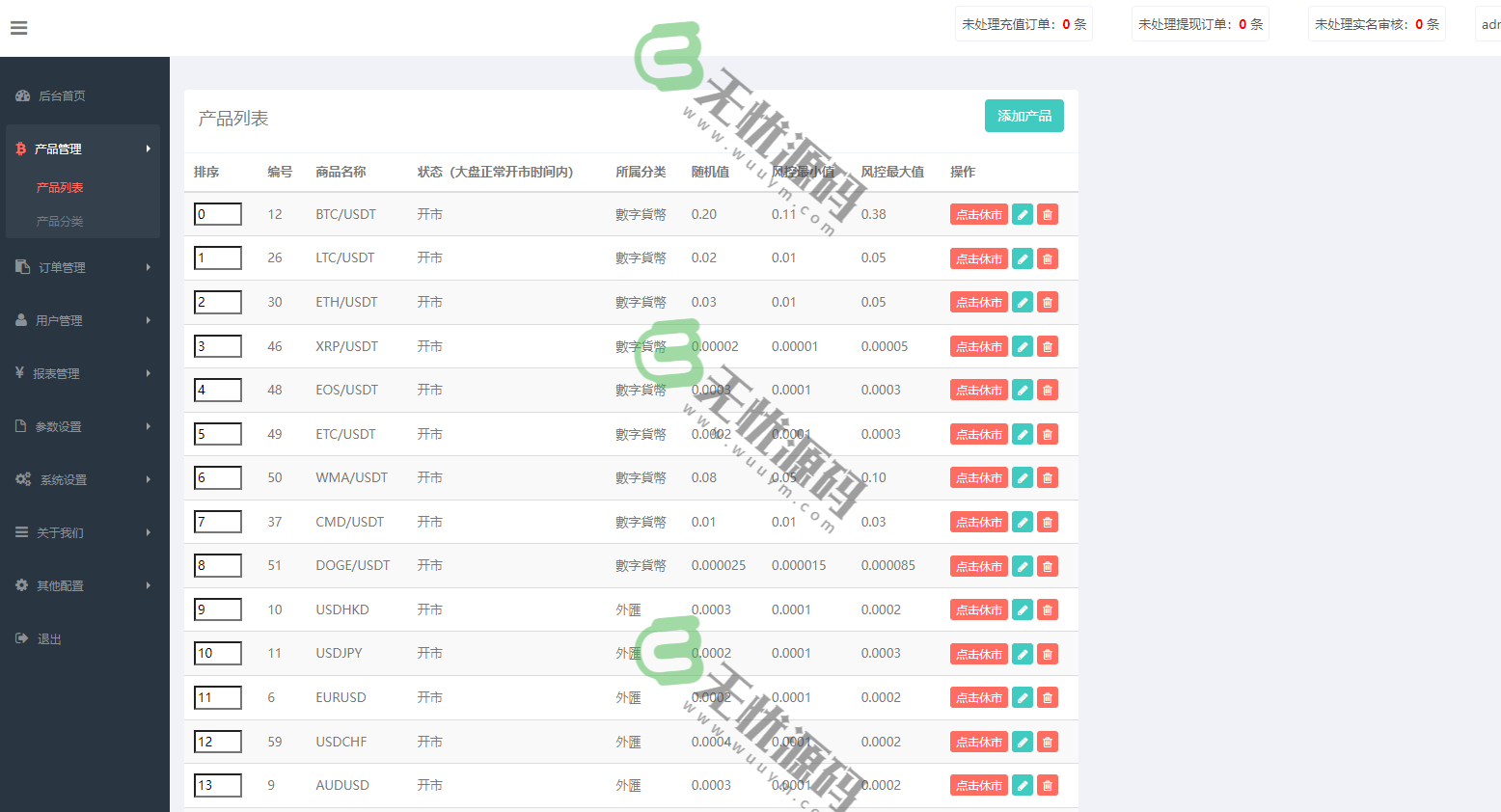
Task: Click the sort order input for XRP/USDT row
Action: click(x=217, y=345)
